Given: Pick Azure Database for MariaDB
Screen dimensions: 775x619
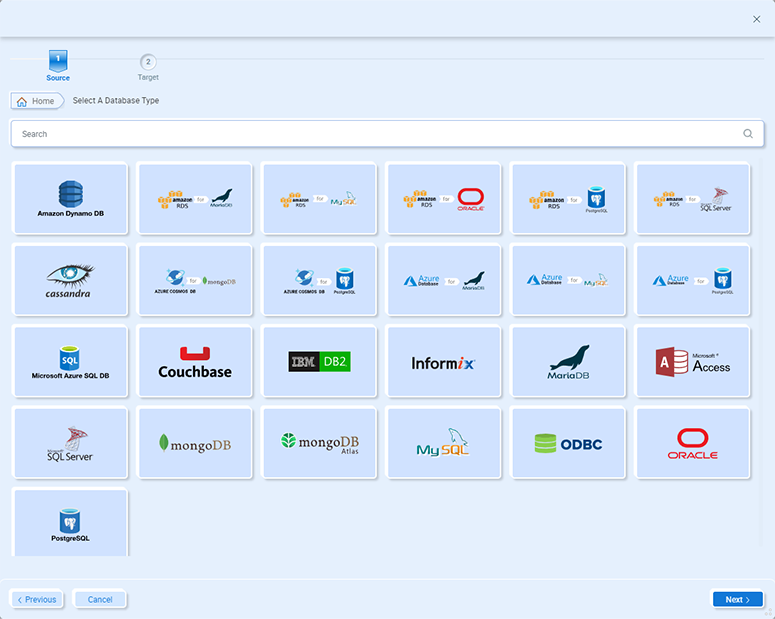Looking at the screenshot, I should coord(444,280).
